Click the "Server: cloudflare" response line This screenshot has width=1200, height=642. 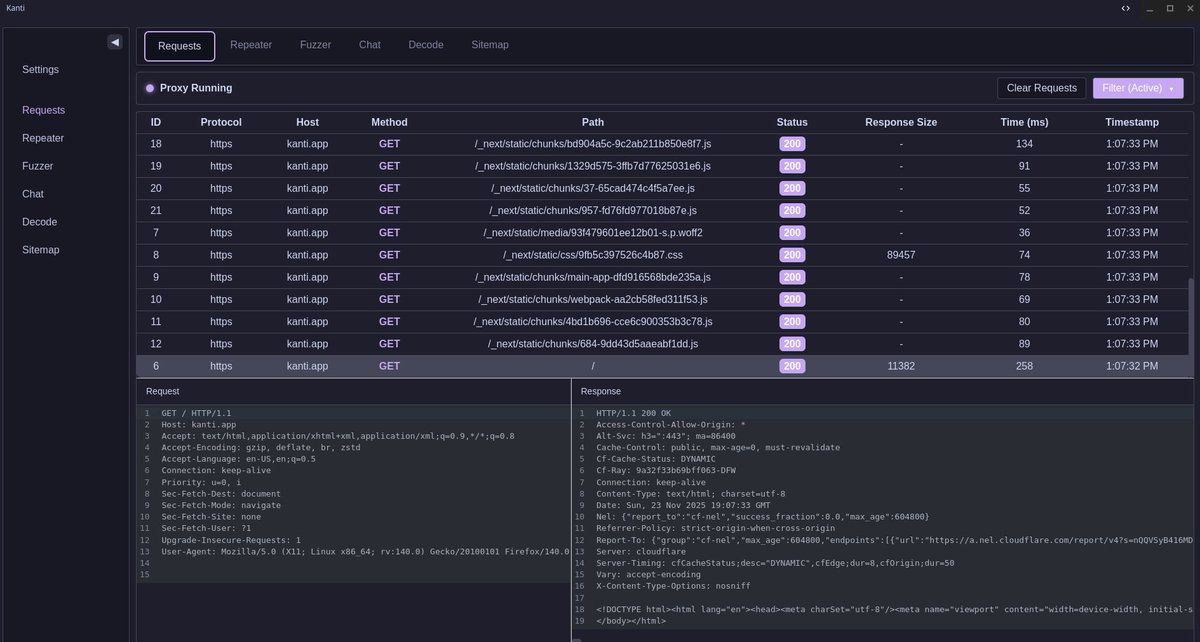click(x=642, y=551)
